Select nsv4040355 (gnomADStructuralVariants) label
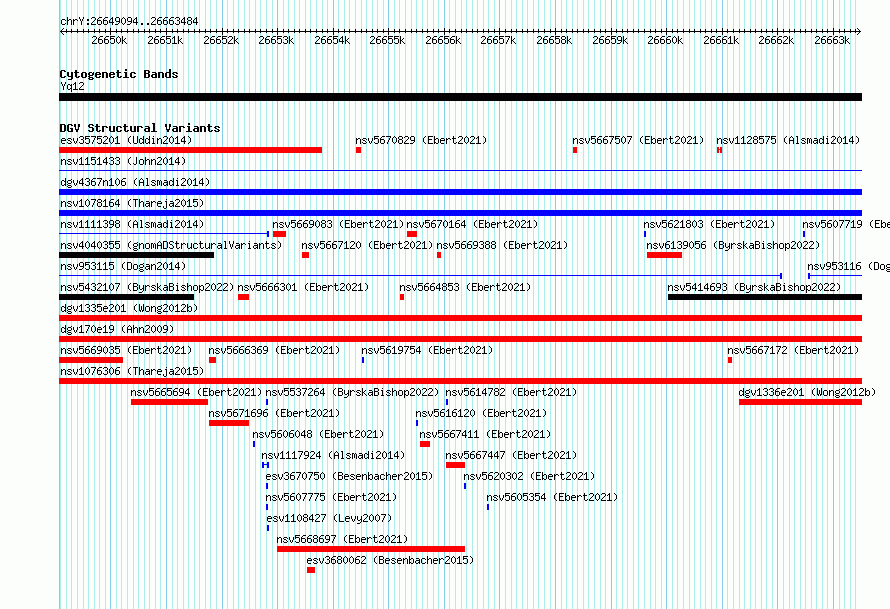This screenshot has width=890, height=609. (171, 245)
